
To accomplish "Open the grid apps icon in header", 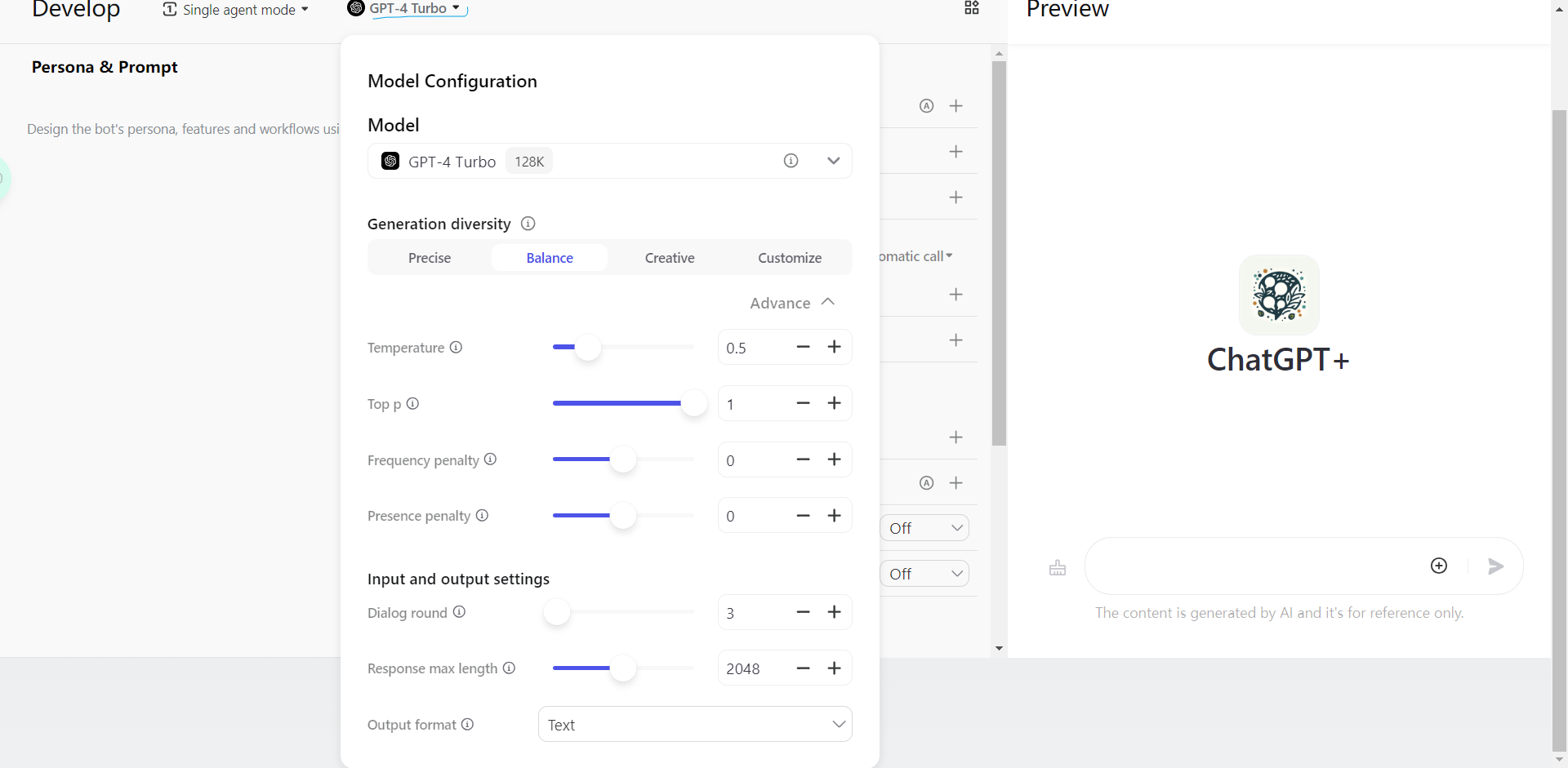I will (x=972, y=8).
